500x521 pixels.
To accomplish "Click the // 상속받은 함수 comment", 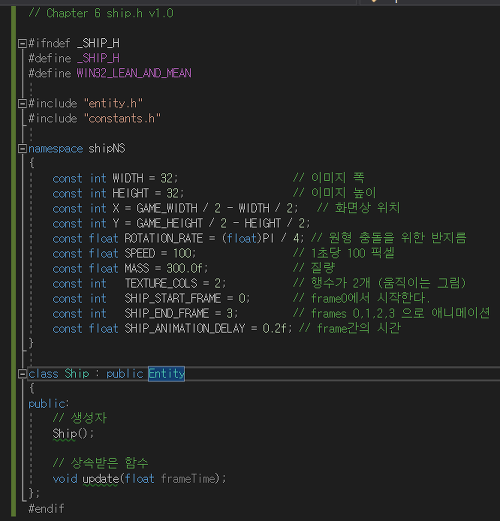I will point(100,463).
